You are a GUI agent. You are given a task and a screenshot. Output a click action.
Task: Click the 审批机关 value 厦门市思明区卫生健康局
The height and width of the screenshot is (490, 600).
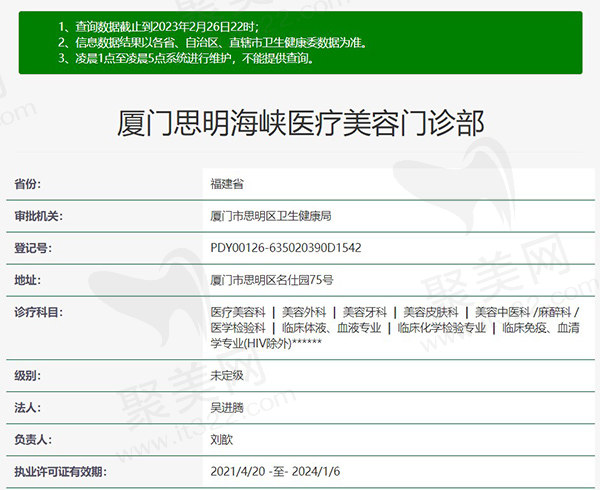(270, 216)
